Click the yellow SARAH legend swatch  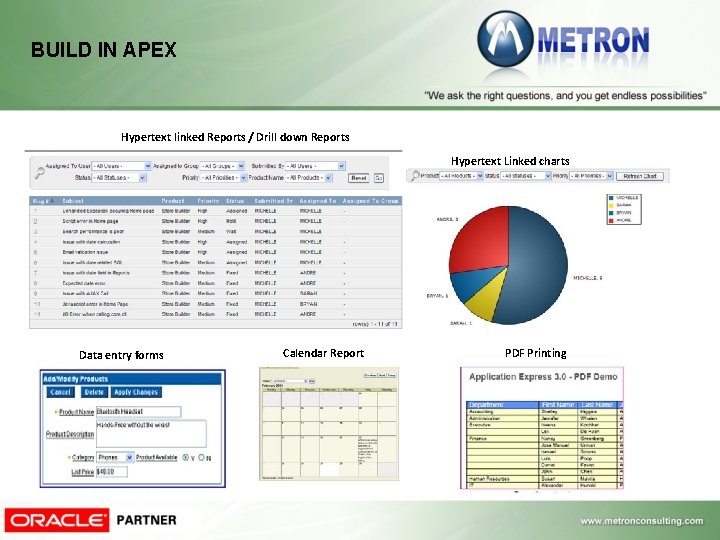tap(611, 205)
